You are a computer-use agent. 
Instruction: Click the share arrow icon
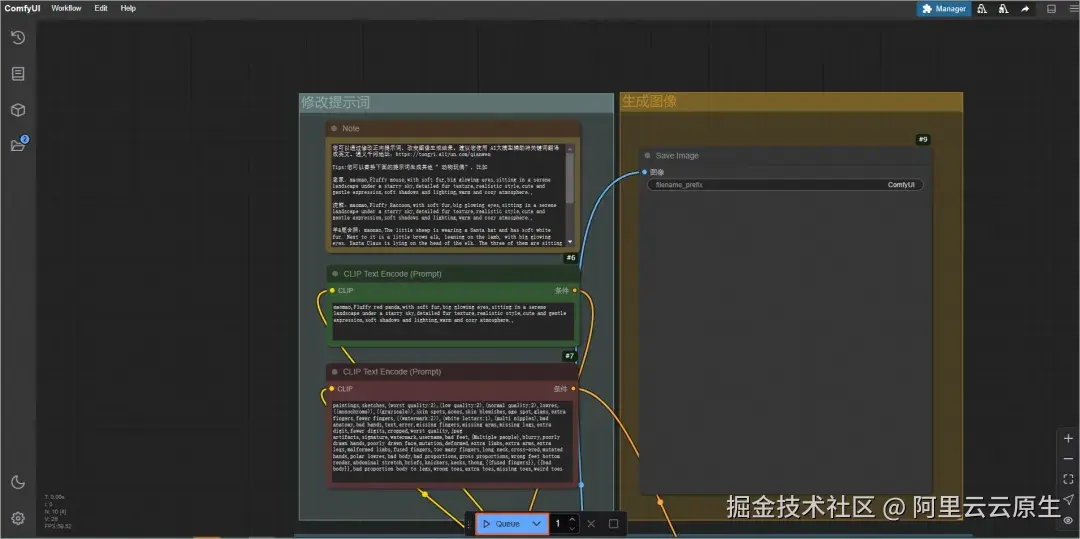tap(1025, 9)
